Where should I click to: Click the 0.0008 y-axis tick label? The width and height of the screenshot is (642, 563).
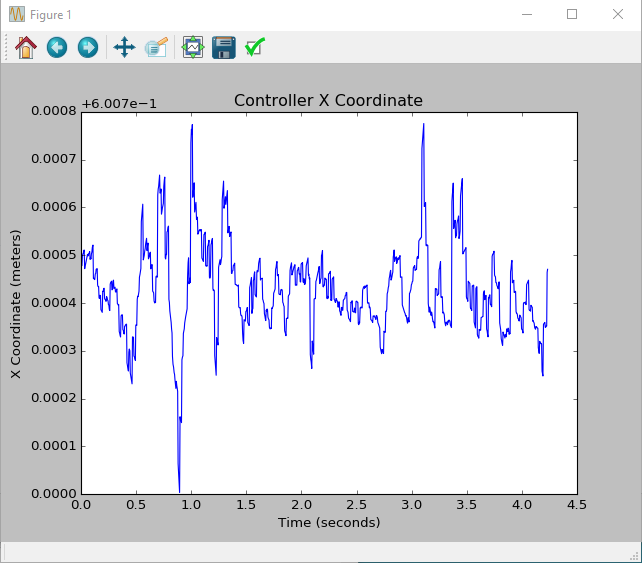point(54,111)
